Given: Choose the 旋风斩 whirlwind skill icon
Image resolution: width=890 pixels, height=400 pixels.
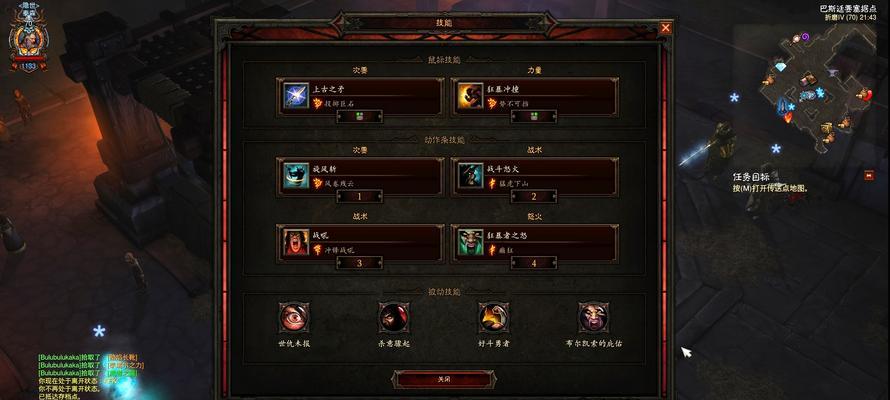Looking at the screenshot, I should [296, 175].
